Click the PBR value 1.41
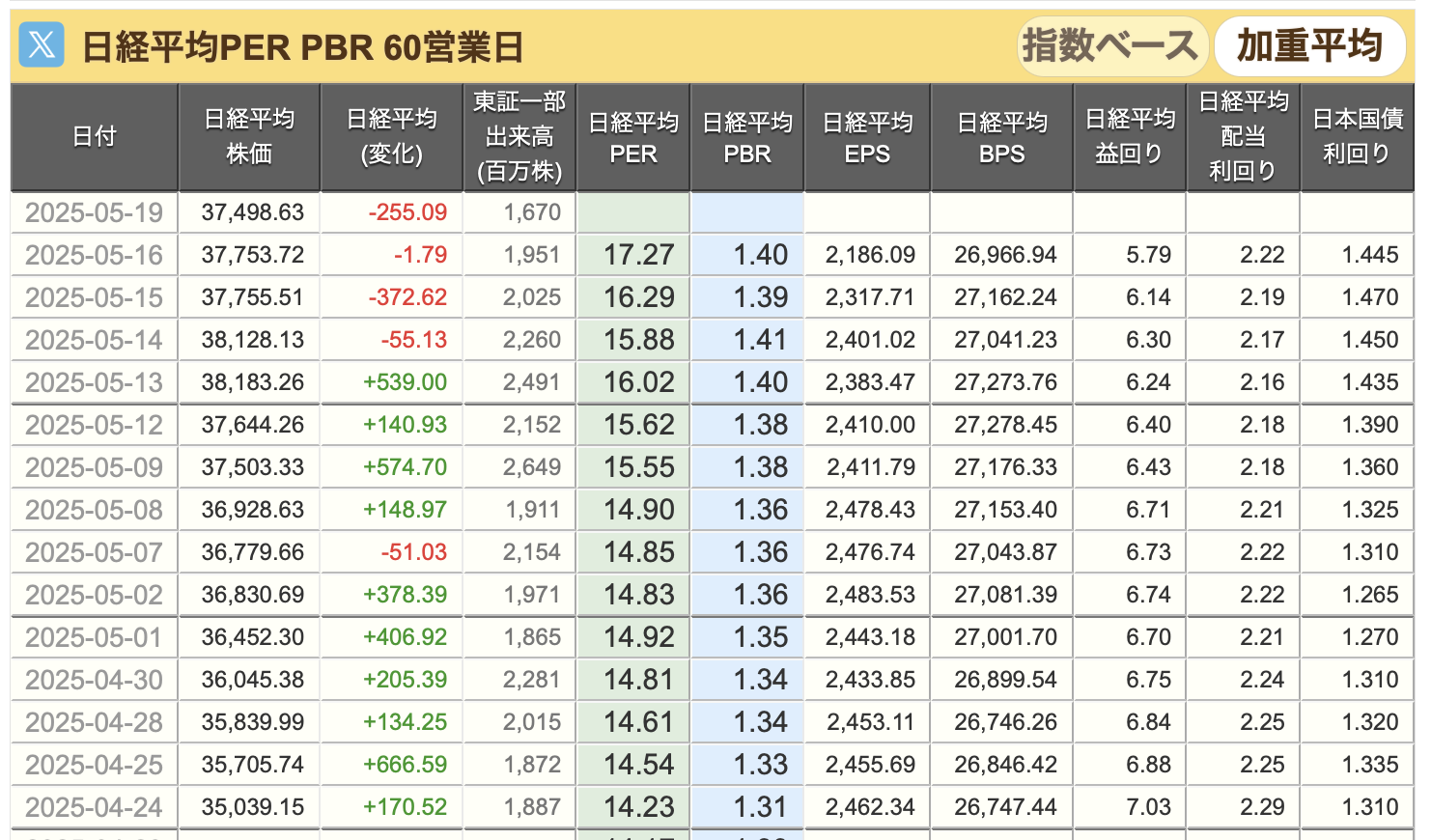Screen dimensions: 1431x840 click(761, 340)
